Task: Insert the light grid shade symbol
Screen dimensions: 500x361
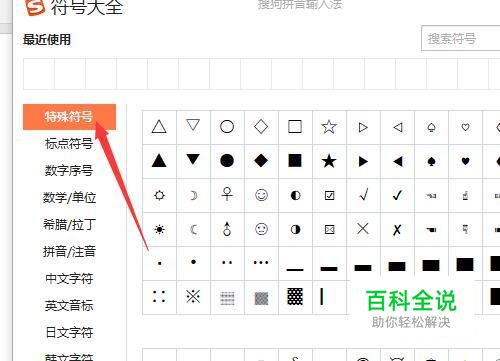Action: (227, 297)
